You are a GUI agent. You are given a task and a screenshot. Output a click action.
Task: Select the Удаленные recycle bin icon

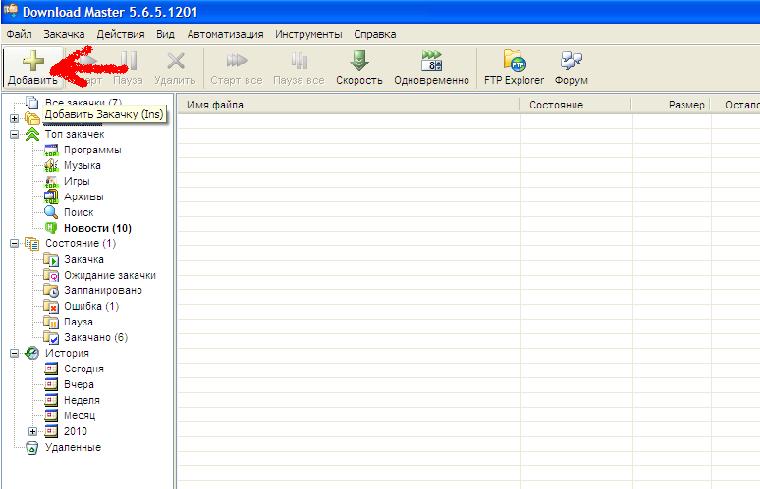pos(32,447)
